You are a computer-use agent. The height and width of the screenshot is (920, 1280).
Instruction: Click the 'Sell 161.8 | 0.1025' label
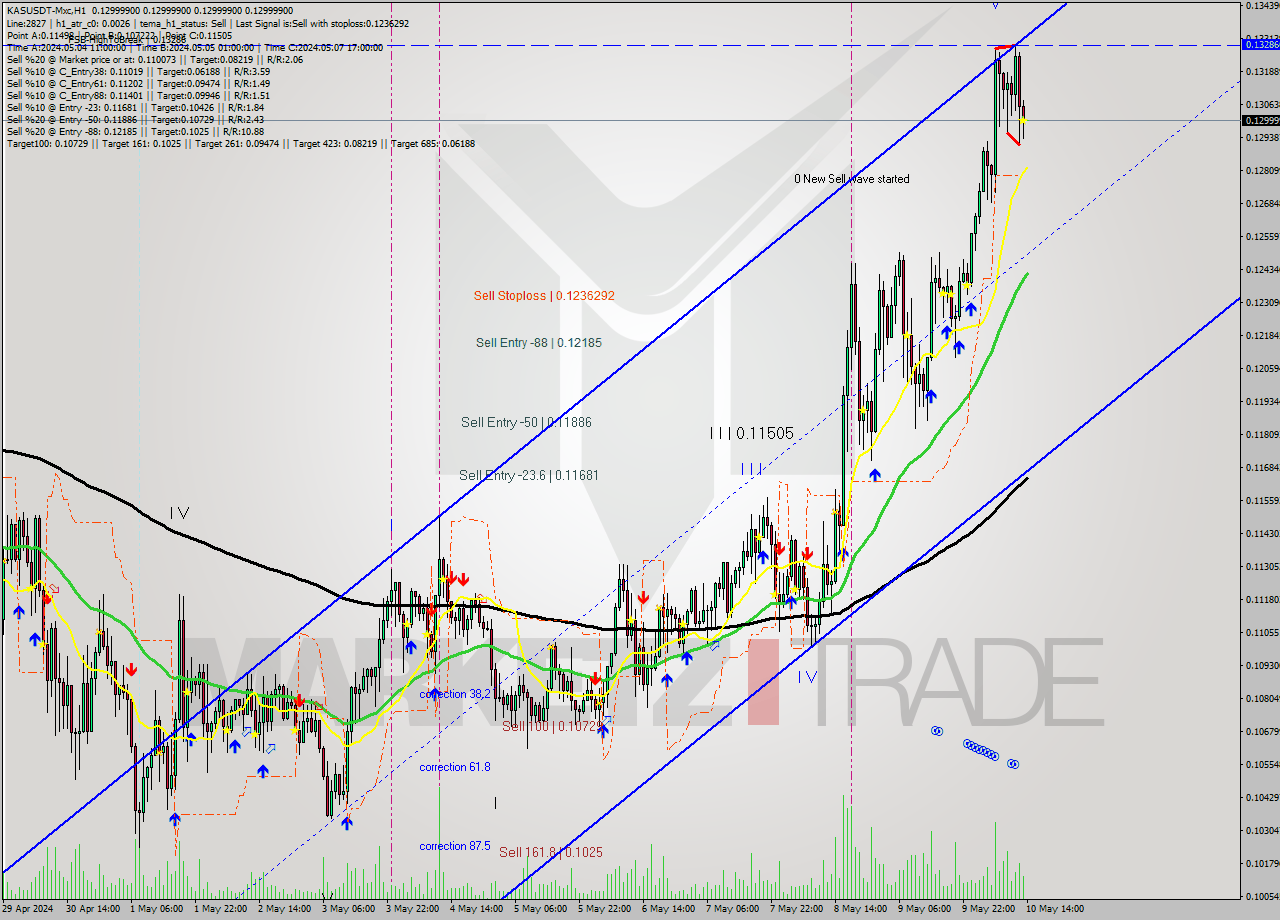point(551,853)
